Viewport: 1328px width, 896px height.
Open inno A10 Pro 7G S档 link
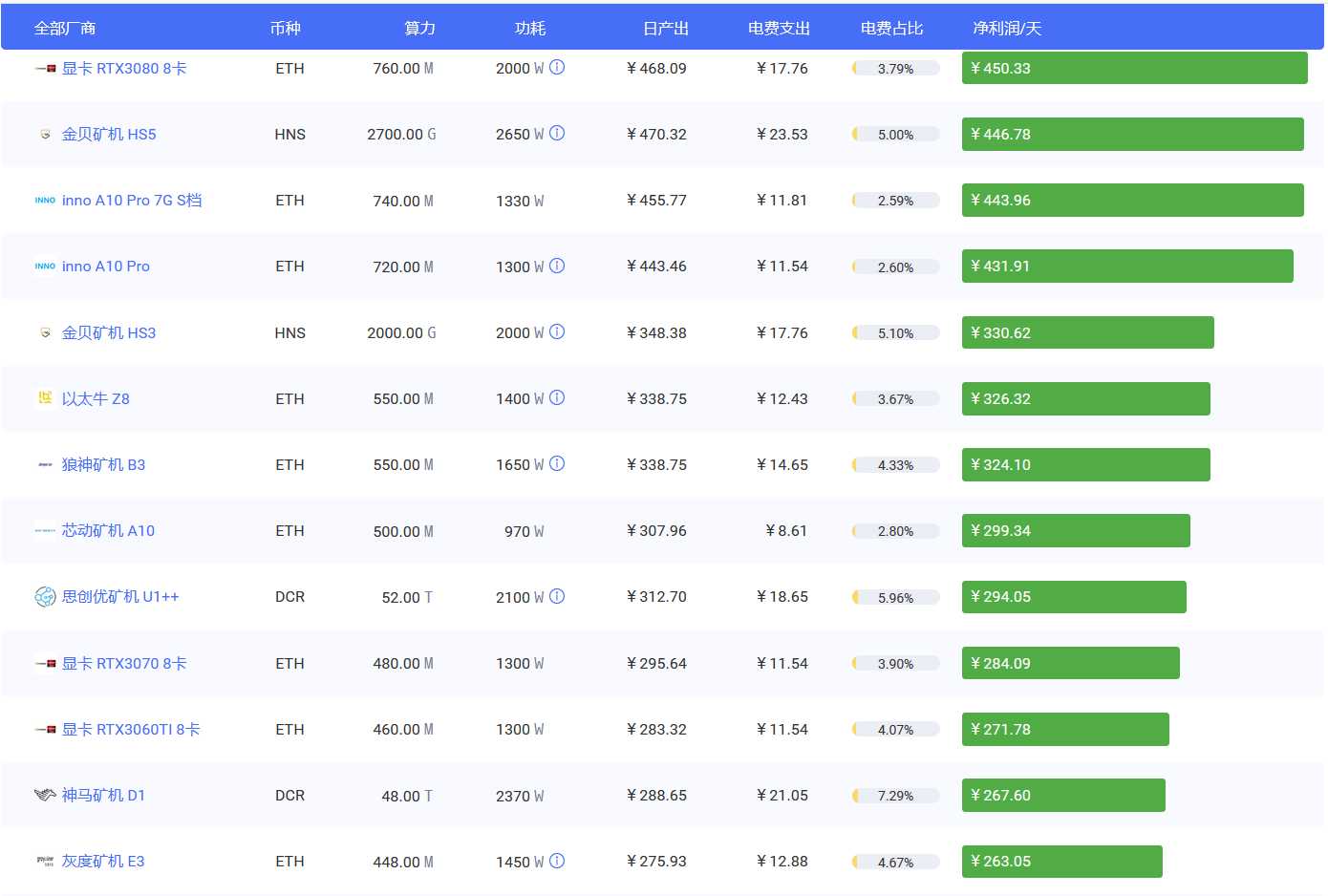132,201
